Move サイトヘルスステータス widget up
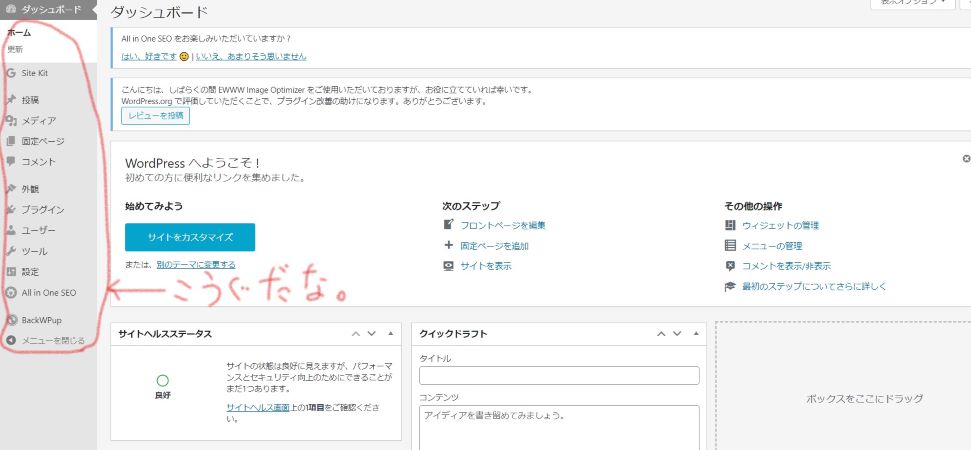Screen dimensions: 971x450 pos(355,334)
